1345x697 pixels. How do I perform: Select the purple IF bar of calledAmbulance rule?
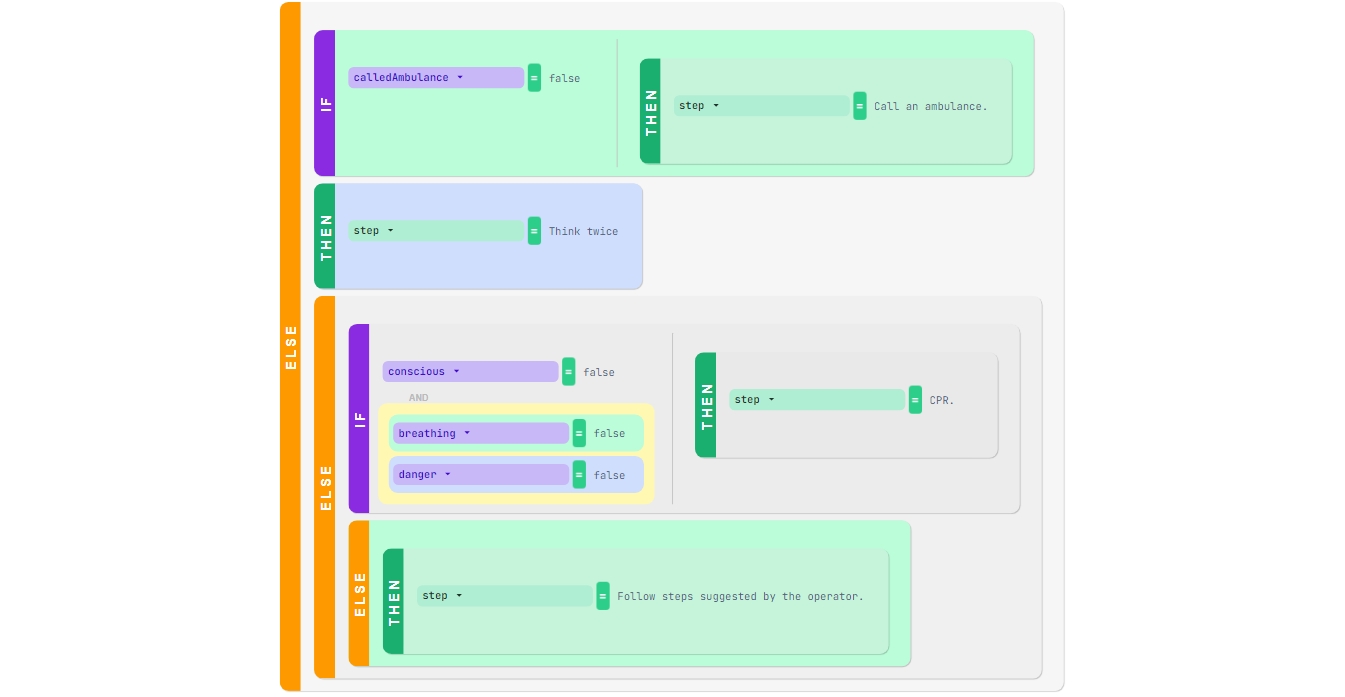pos(324,103)
